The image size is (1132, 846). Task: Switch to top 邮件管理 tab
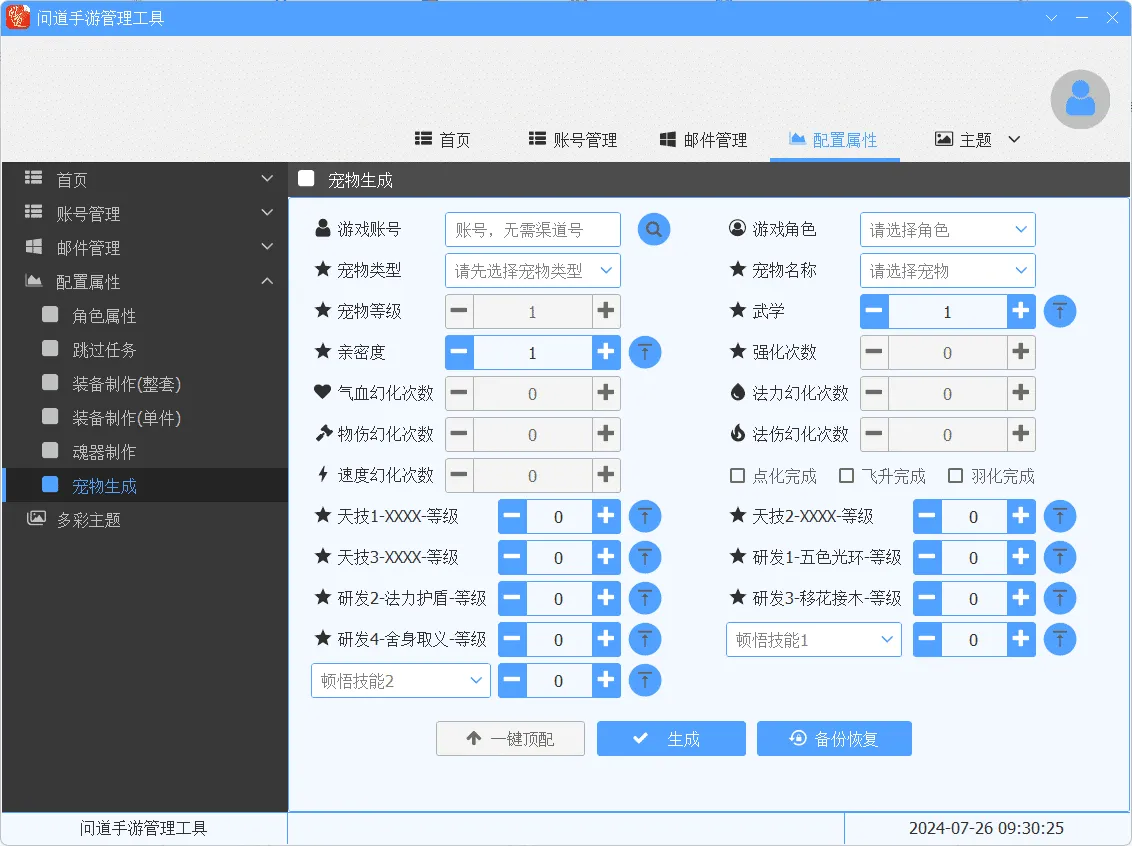point(703,139)
